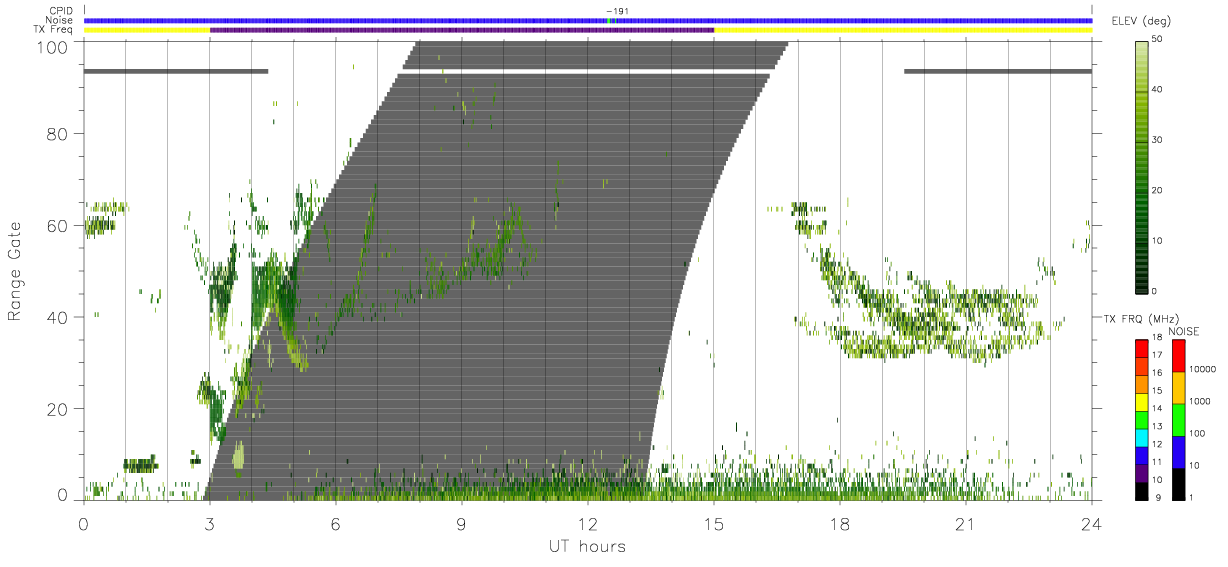Click the -191 CPID value marker
The image size is (1228, 567).
tap(617, 11)
